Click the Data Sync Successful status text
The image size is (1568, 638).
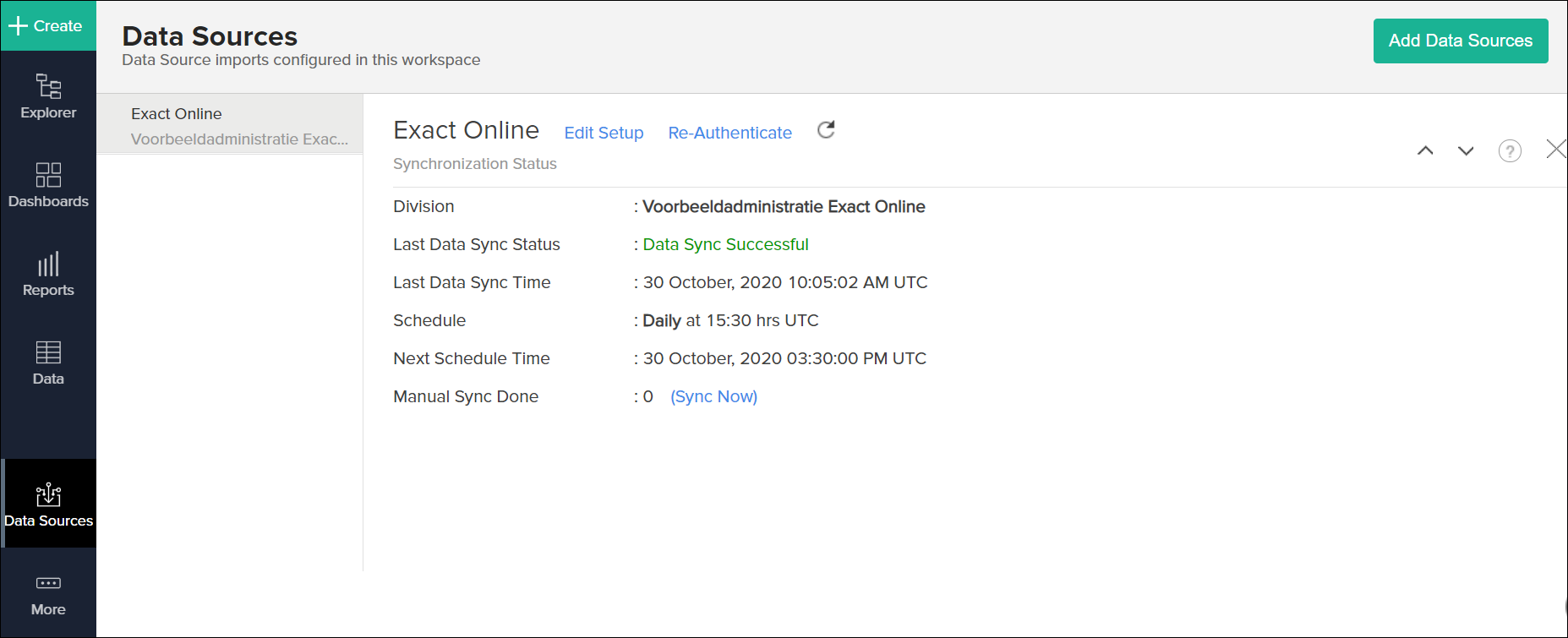pos(725,244)
